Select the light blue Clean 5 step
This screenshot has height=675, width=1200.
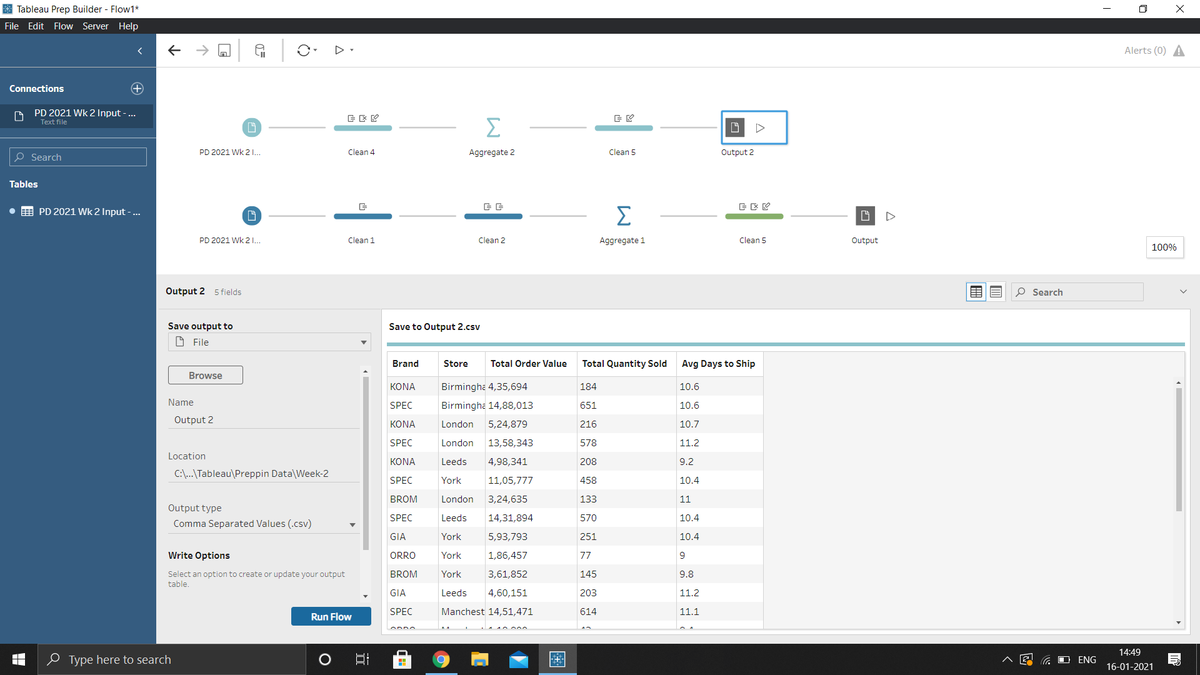pyautogui.click(x=623, y=127)
